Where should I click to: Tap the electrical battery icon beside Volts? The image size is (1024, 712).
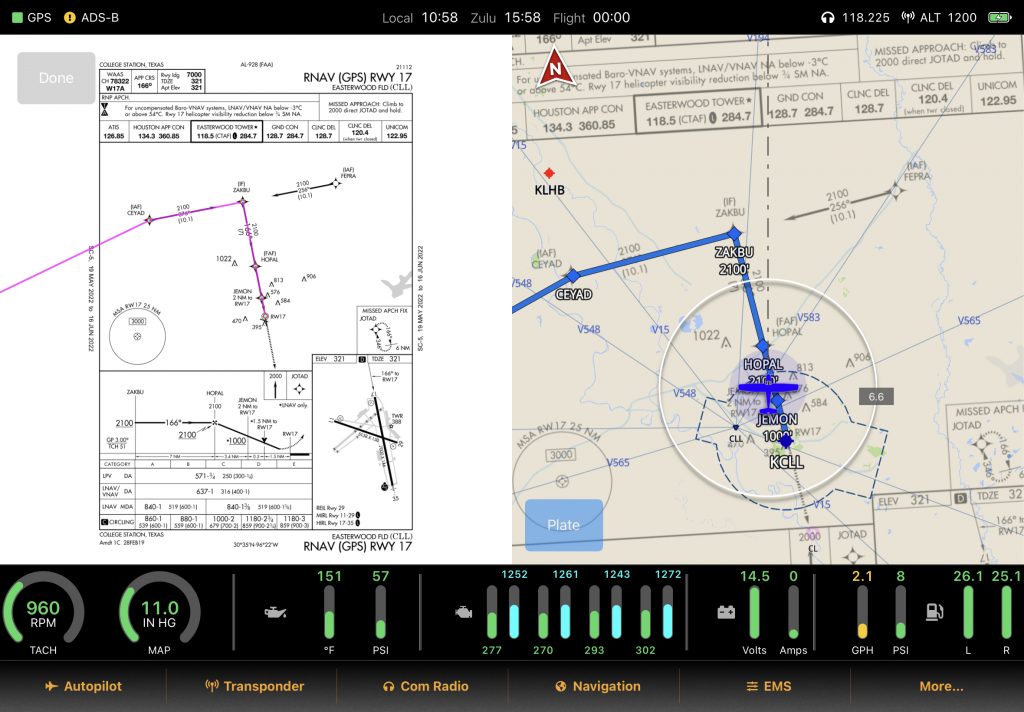726,612
